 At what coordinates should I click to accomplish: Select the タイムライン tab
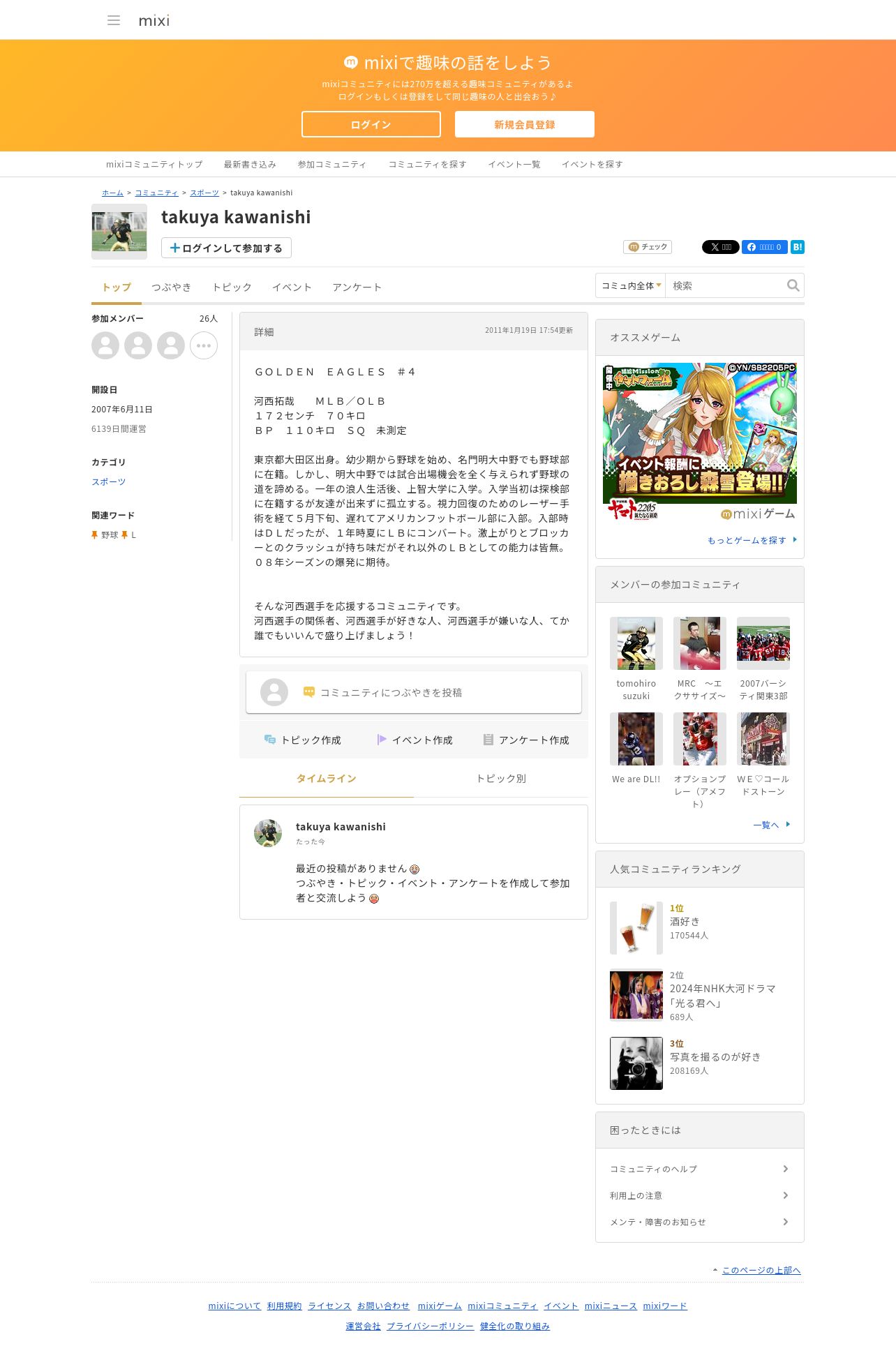pos(327,778)
